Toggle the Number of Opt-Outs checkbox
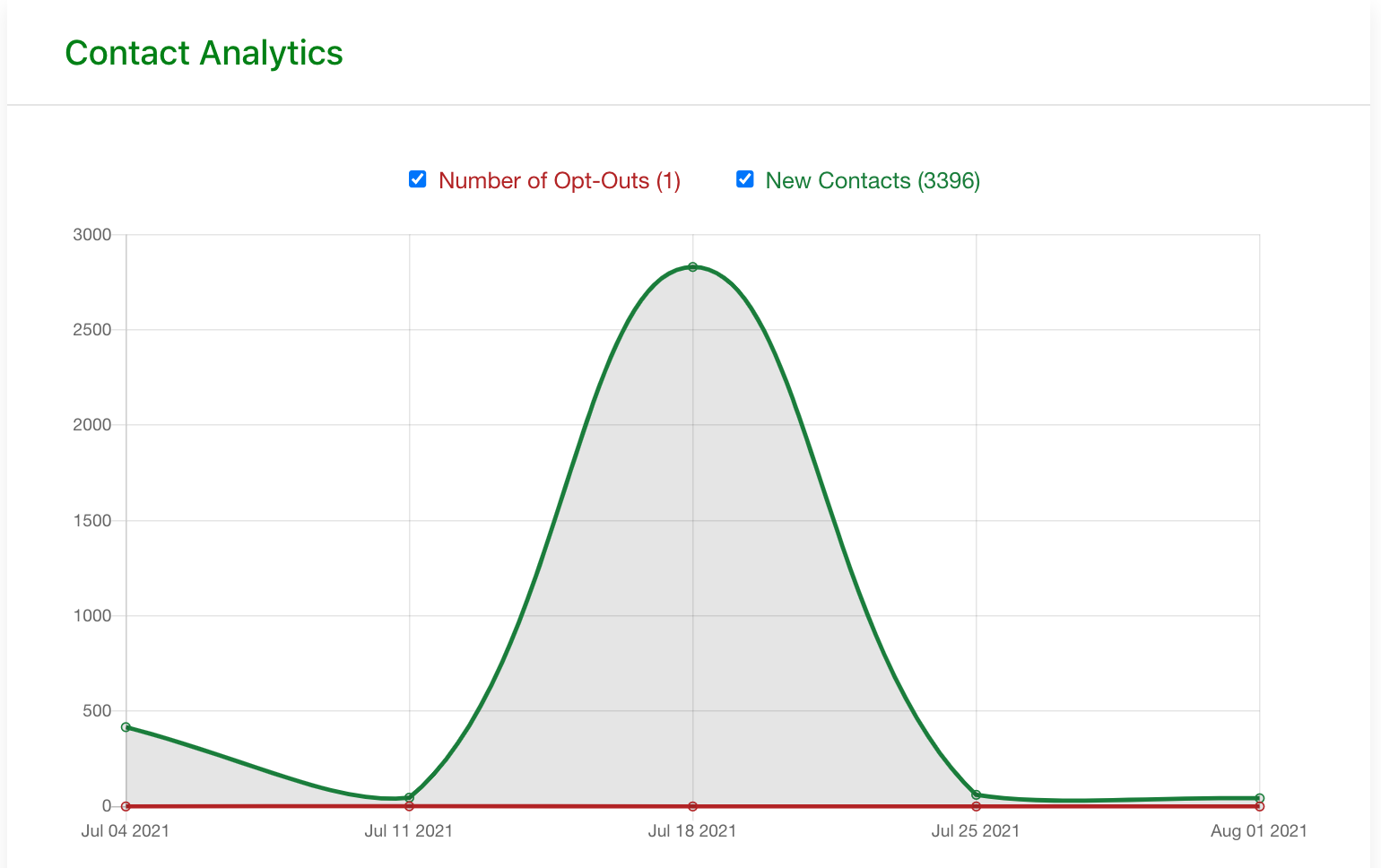 [x=417, y=179]
